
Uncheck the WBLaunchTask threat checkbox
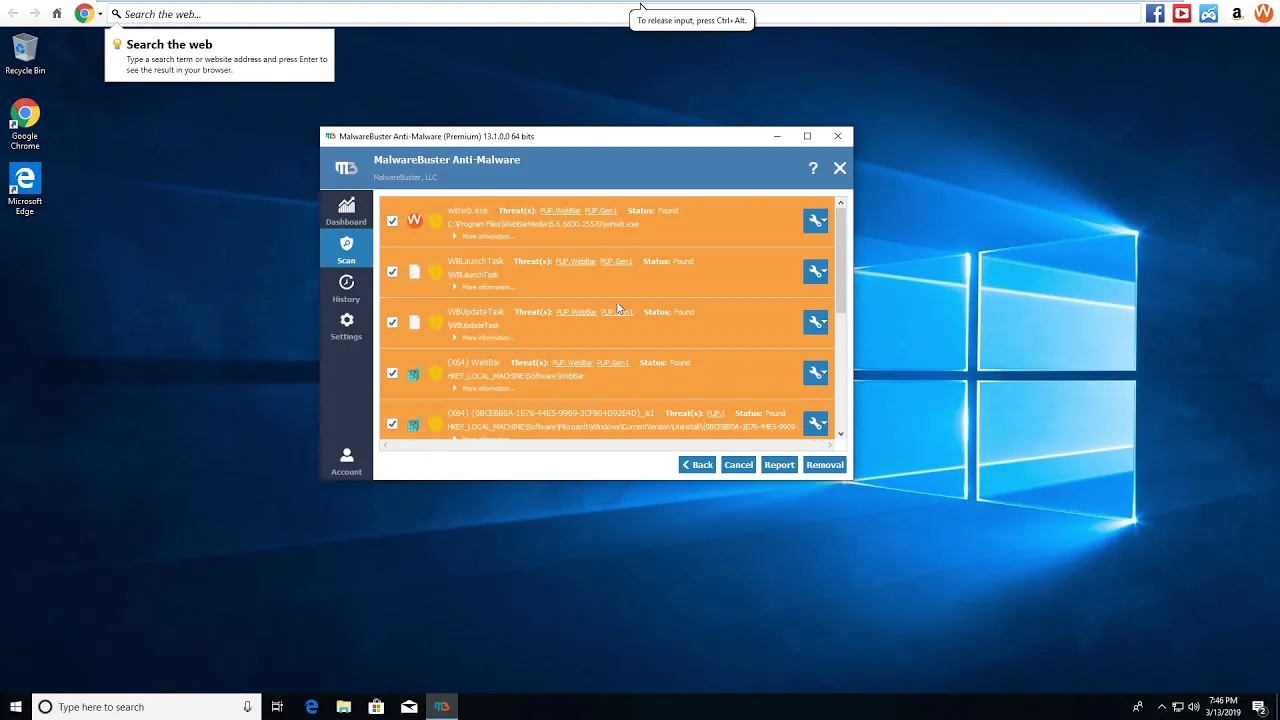[392, 272]
